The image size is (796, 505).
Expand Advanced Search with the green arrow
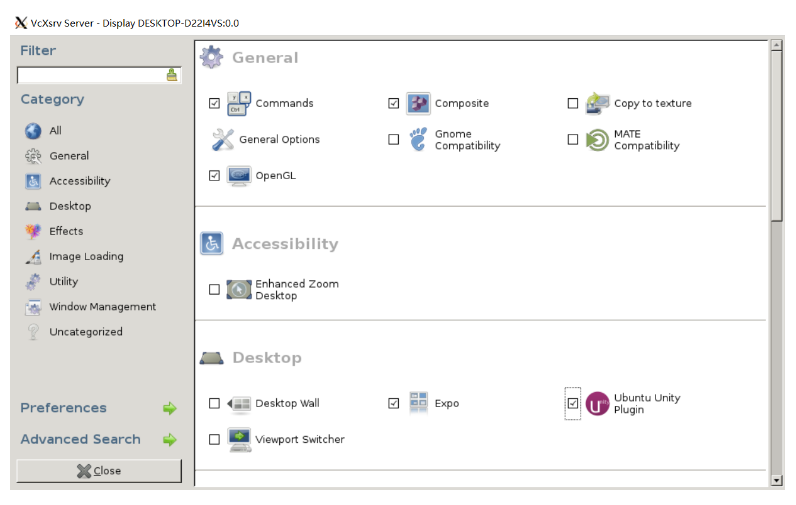170,440
